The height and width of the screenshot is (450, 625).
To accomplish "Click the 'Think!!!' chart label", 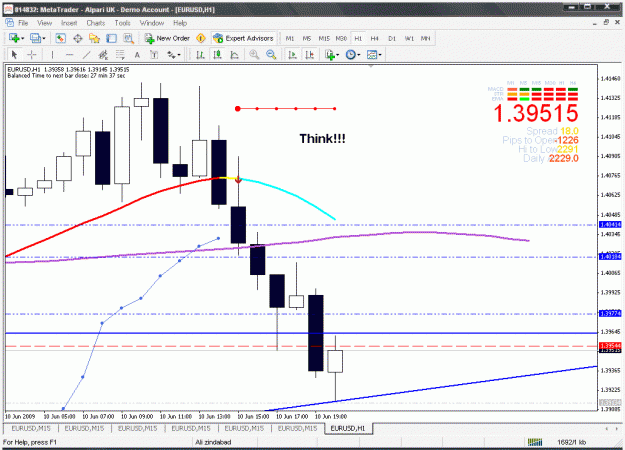I will [322, 139].
